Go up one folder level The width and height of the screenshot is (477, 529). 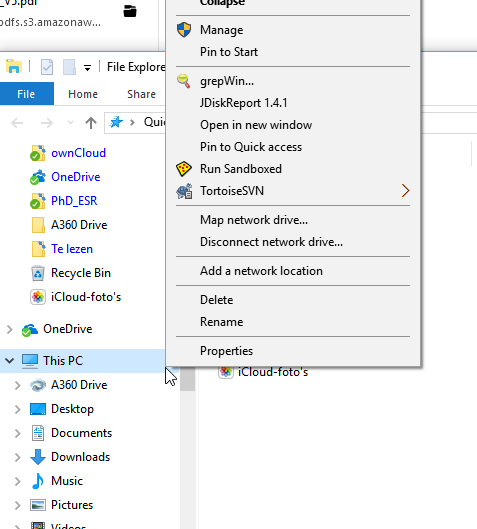(91, 123)
